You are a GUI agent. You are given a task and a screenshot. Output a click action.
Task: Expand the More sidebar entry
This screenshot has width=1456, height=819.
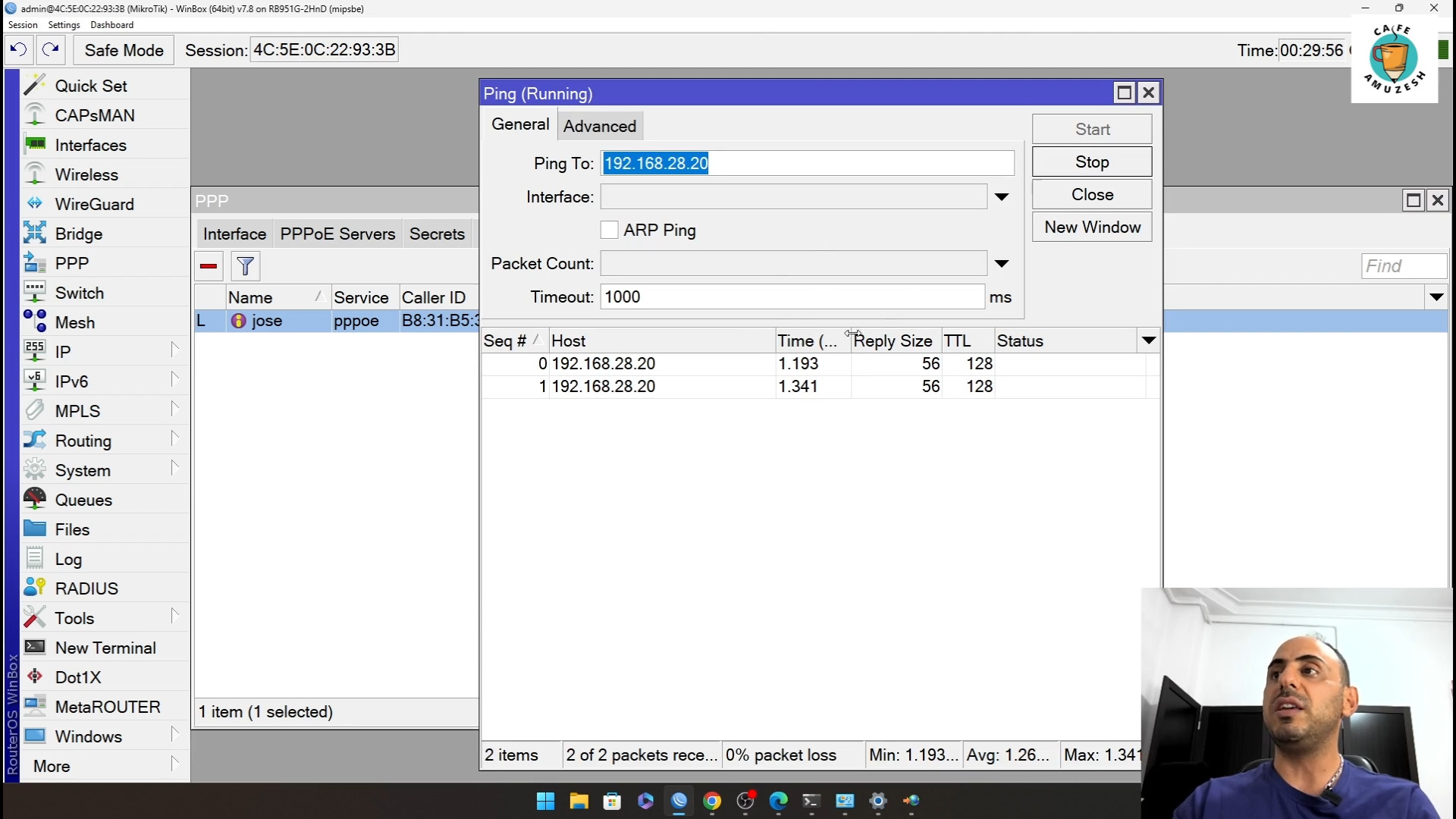(105, 766)
